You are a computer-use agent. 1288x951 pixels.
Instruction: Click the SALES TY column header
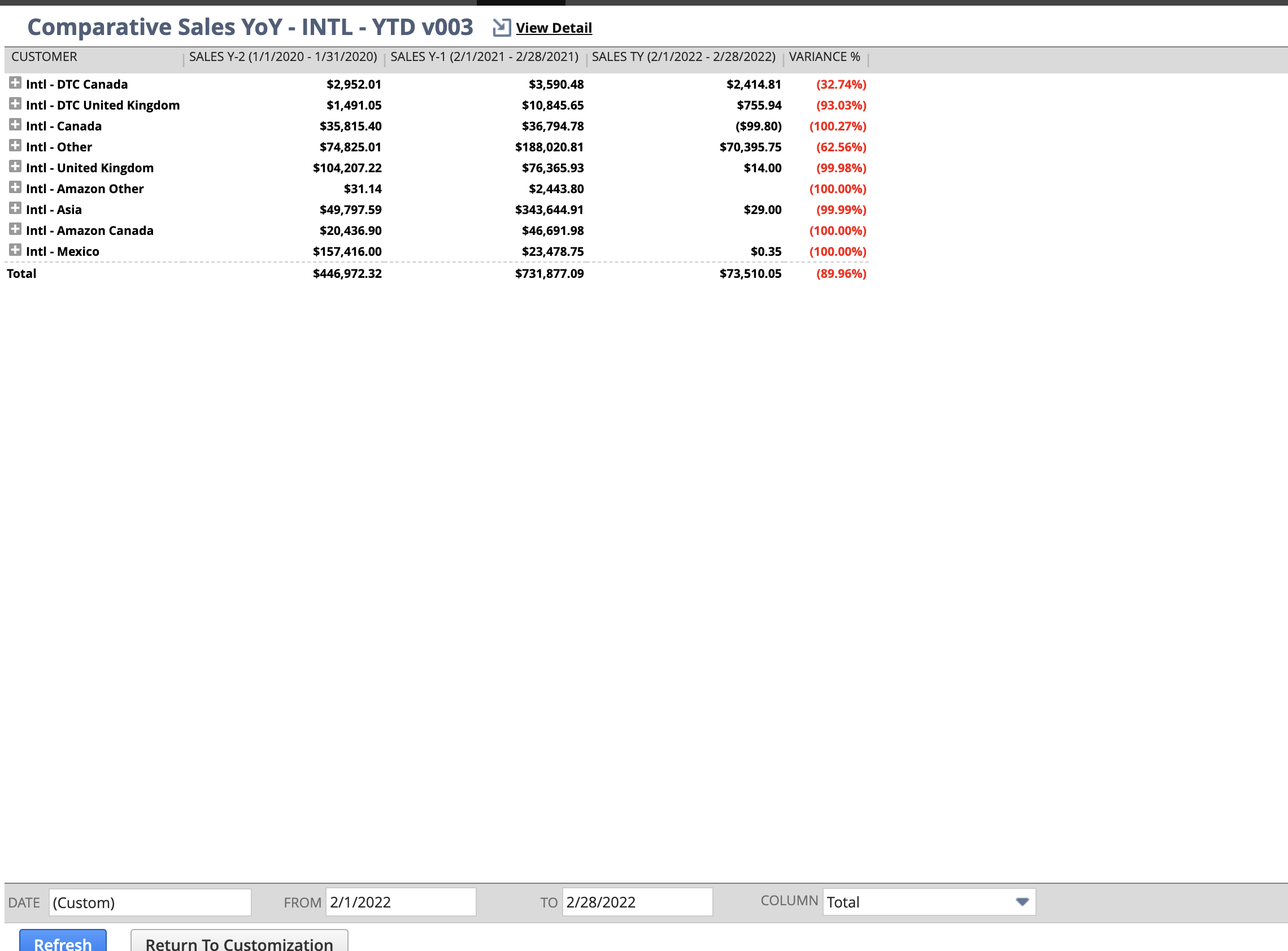[684, 56]
